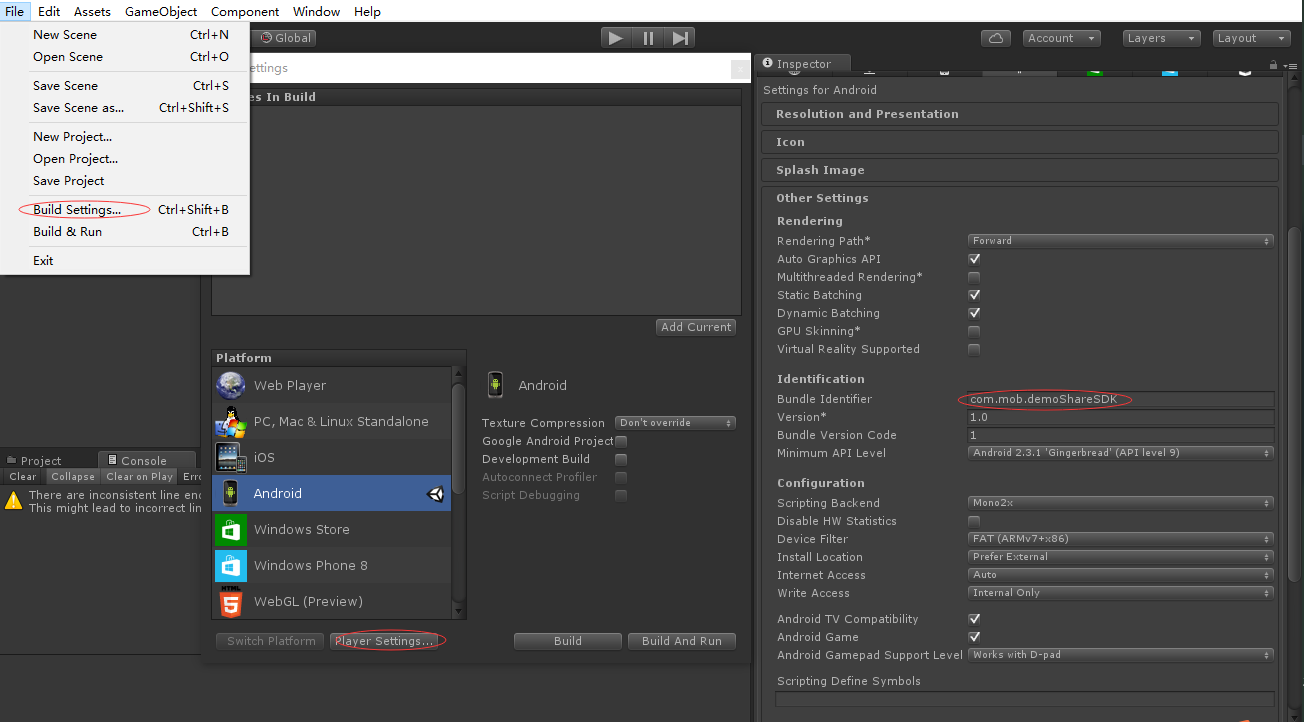Enable GPU Skinning checkbox

coord(974,331)
